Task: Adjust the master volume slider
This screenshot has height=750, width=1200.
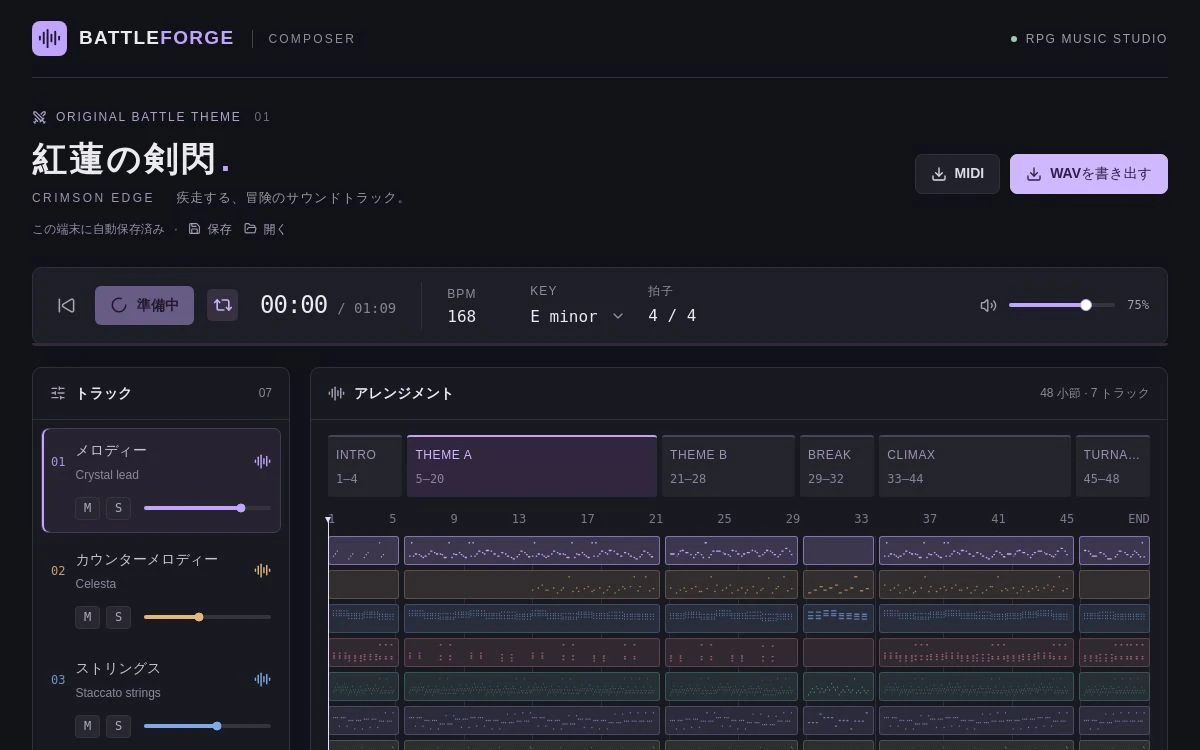Action: 1062,305
